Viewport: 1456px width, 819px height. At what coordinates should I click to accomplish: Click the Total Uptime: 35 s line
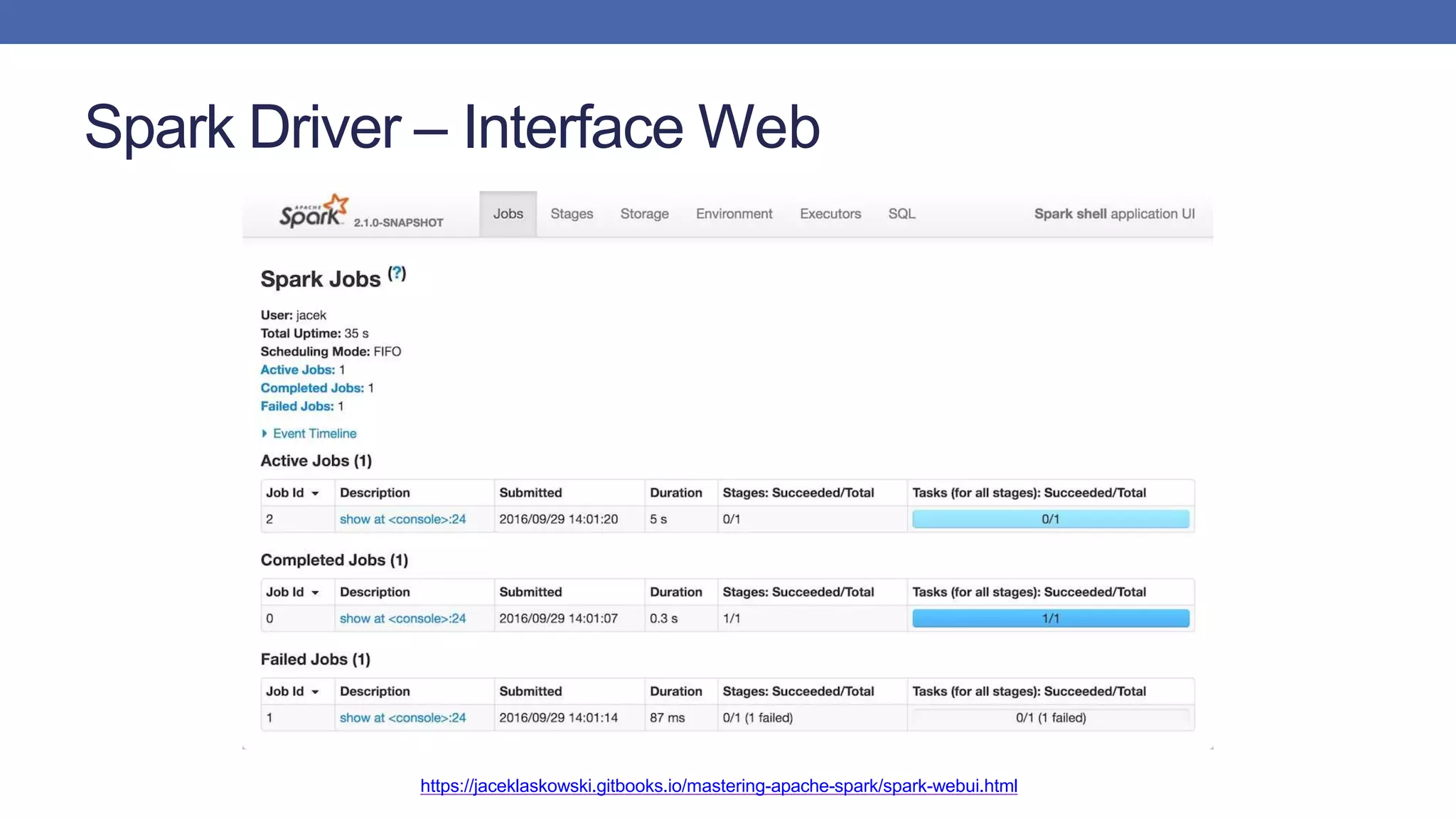click(314, 333)
